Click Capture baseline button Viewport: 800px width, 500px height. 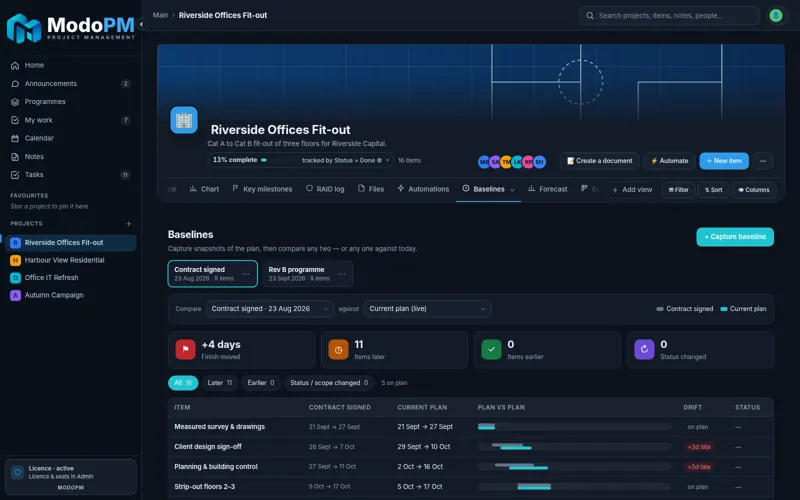click(735, 237)
